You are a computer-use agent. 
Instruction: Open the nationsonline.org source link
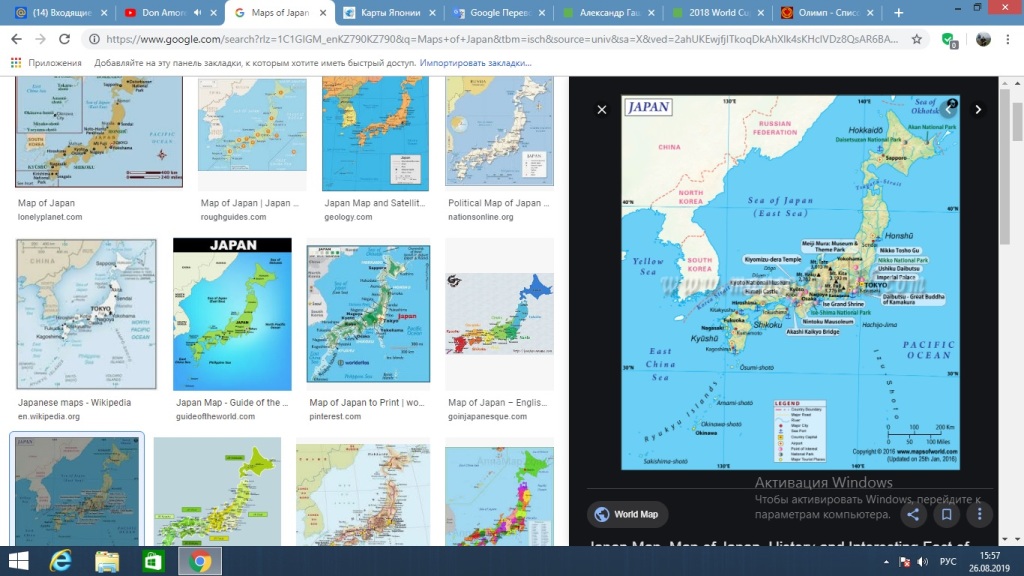coord(481,217)
